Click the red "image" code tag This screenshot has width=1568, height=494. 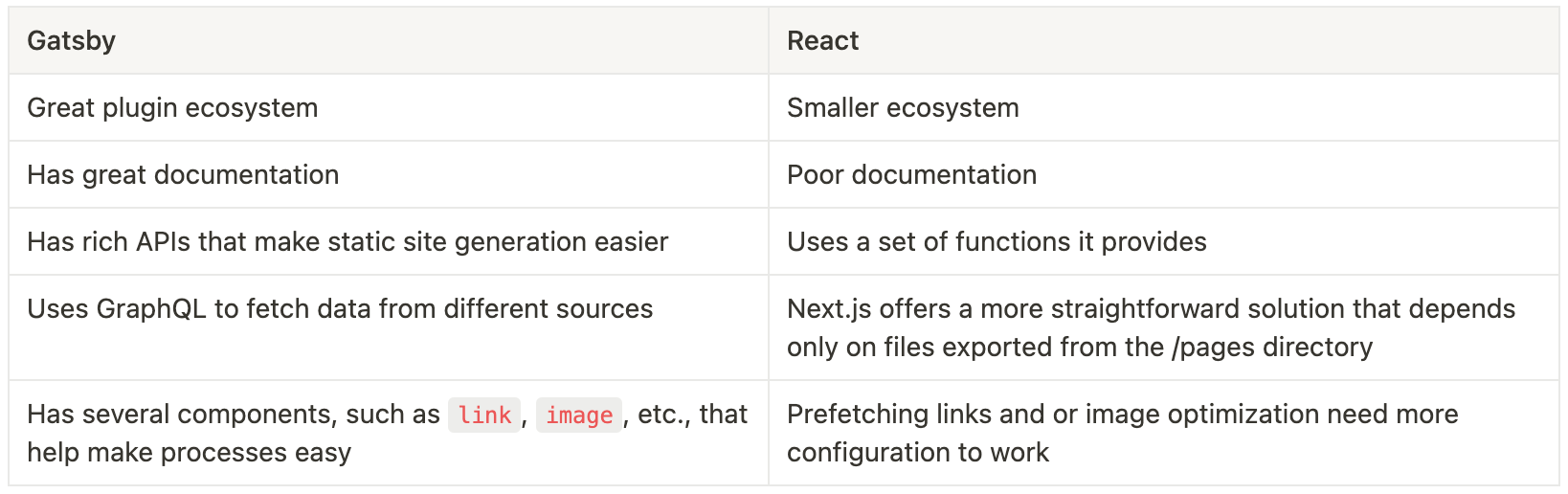click(579, 415)
